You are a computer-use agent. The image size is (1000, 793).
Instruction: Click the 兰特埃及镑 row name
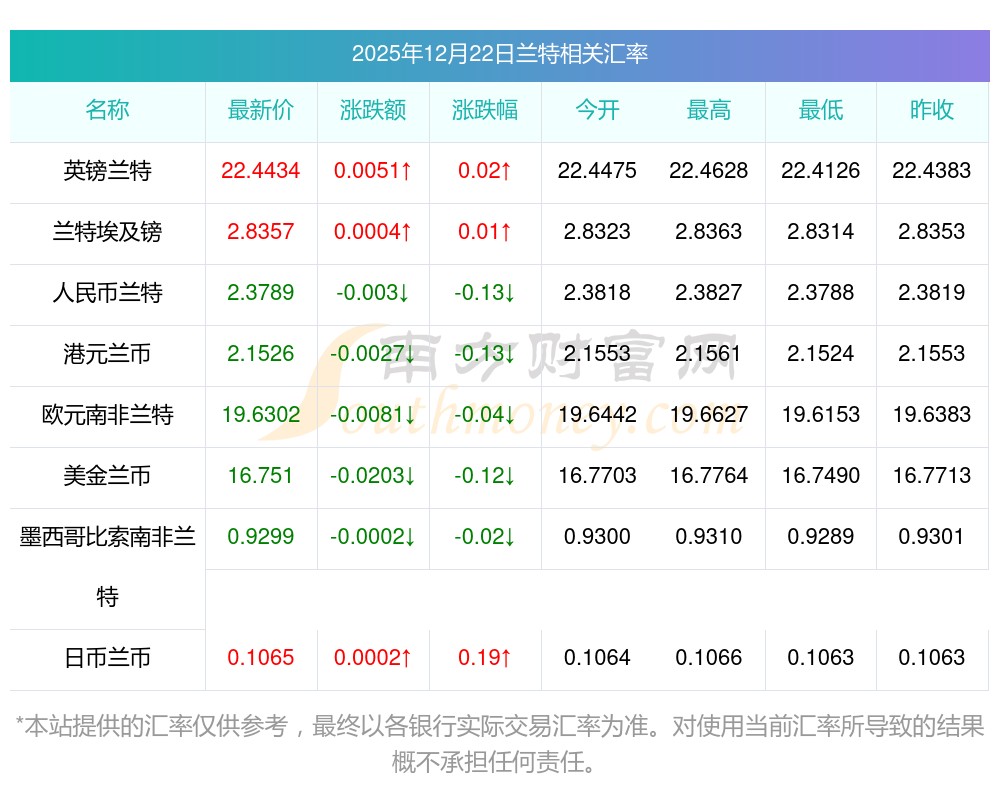tap(107, 231)
